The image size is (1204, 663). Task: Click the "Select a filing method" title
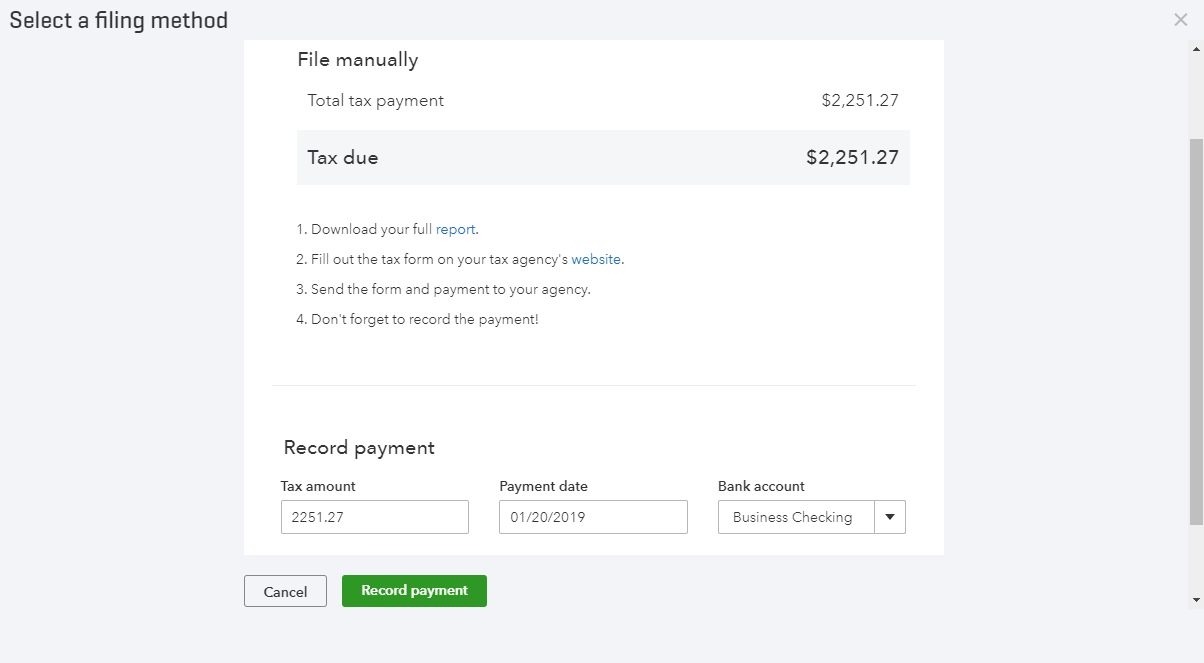pyautogui.click(x=119, y=20)
